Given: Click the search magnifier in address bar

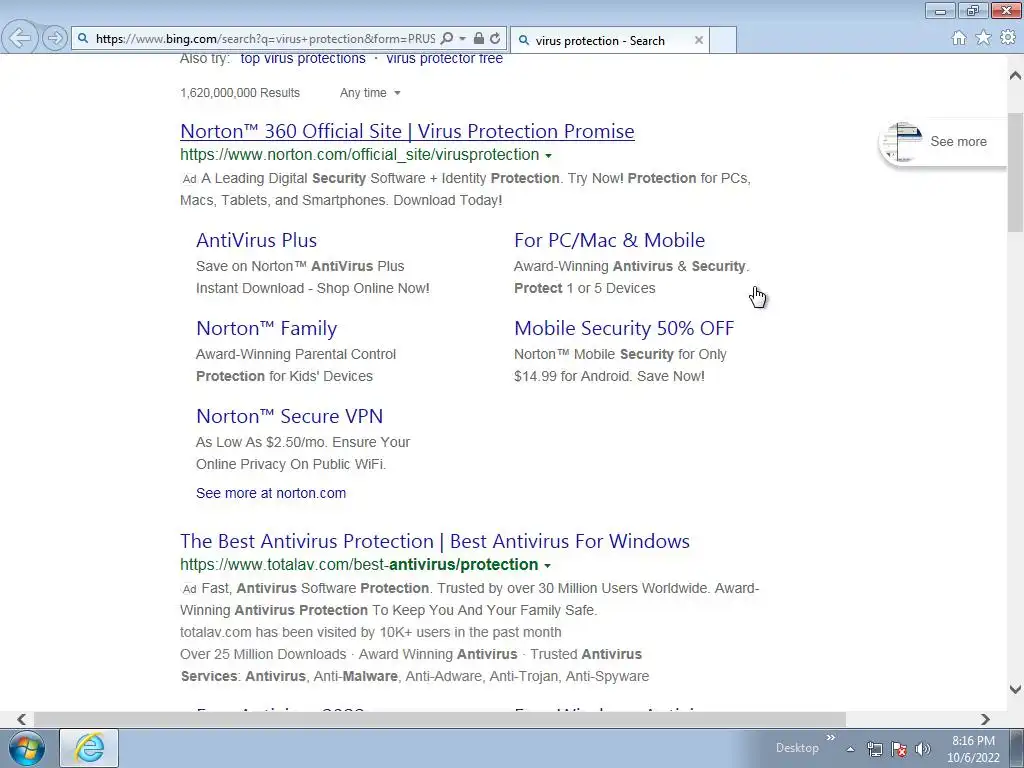Looking at the screenshot, I should point(447,39).
